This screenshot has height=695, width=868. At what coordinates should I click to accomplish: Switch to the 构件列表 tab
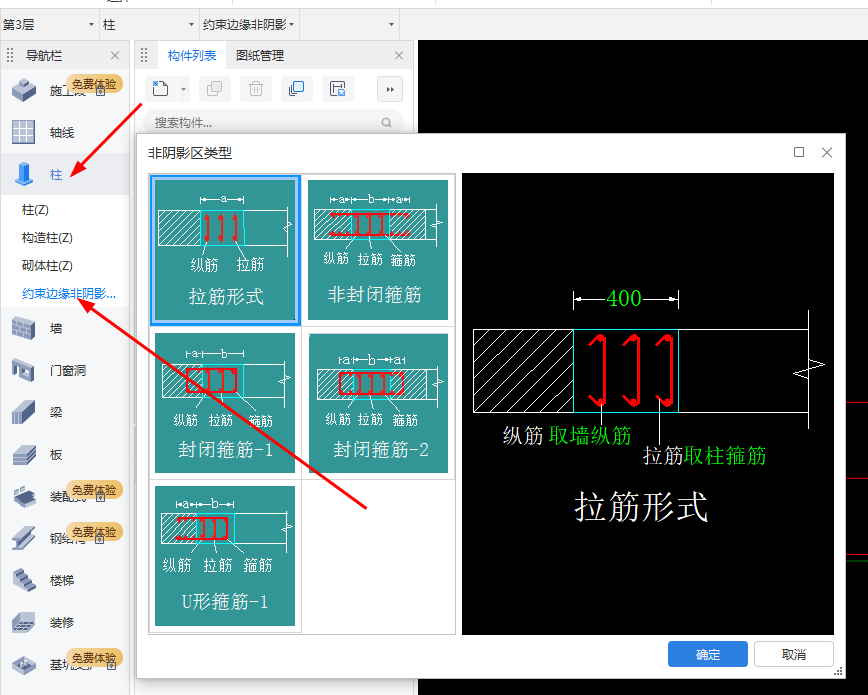(x=192, y=55)
